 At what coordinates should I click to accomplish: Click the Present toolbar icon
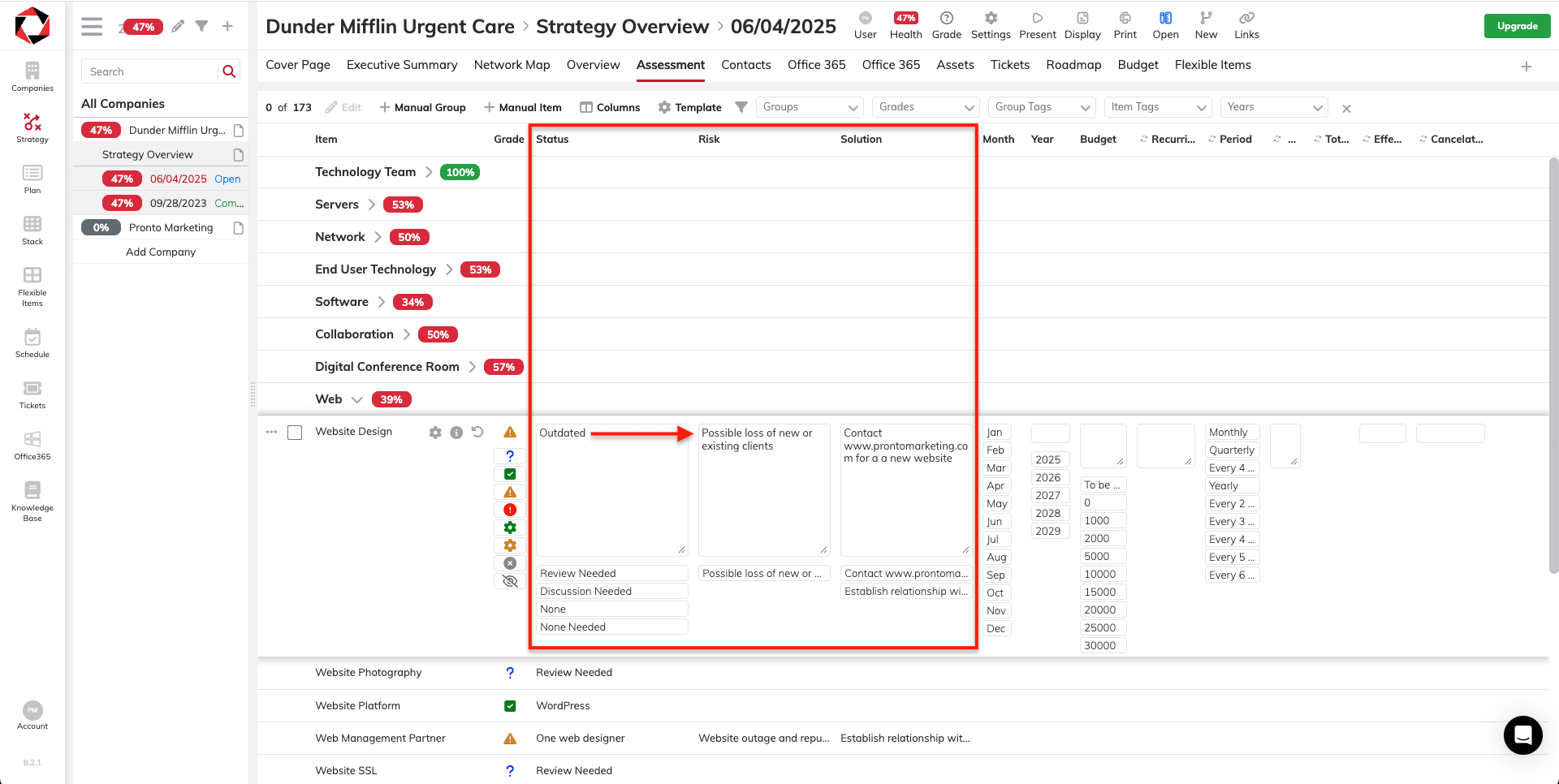pos(1038,25)
